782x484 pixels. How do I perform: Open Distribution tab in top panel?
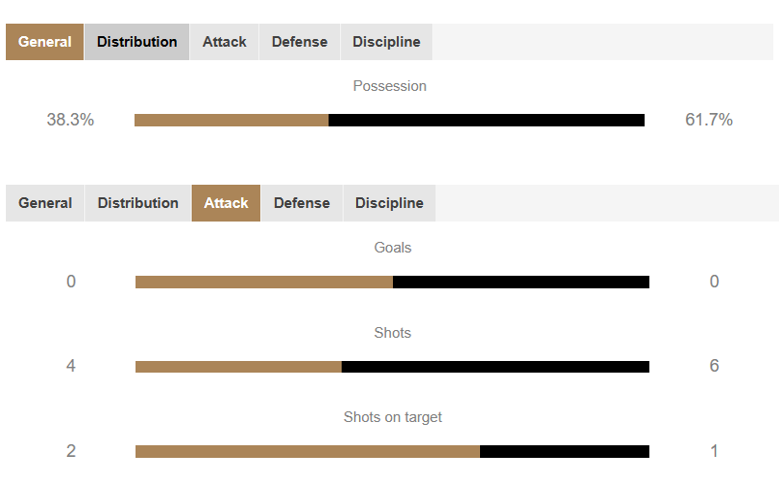point(137,42)
